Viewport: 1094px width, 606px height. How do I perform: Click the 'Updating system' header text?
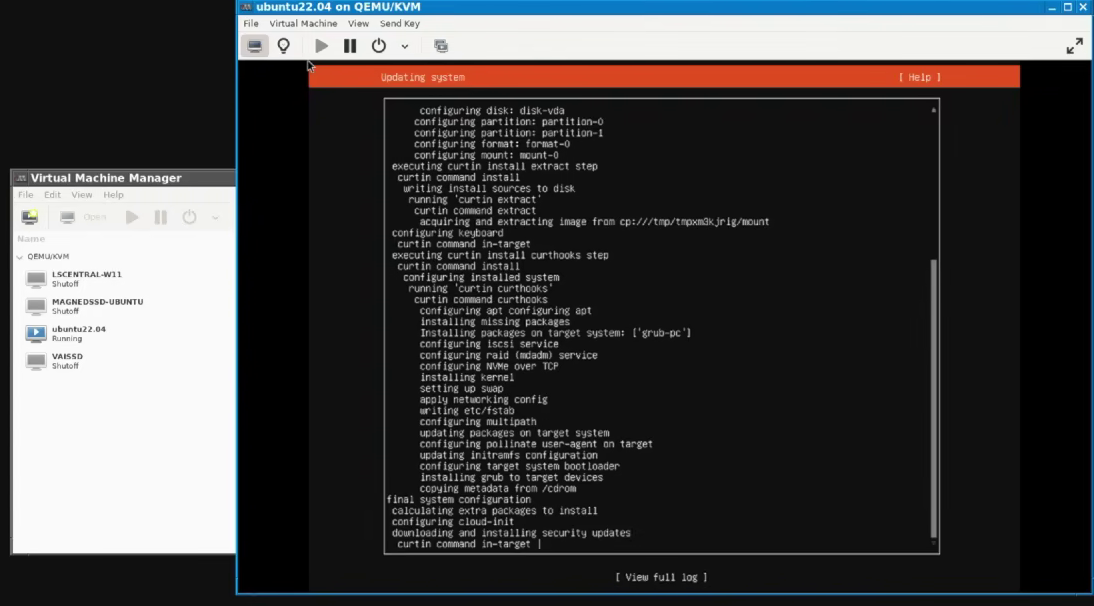coord(423,77)
